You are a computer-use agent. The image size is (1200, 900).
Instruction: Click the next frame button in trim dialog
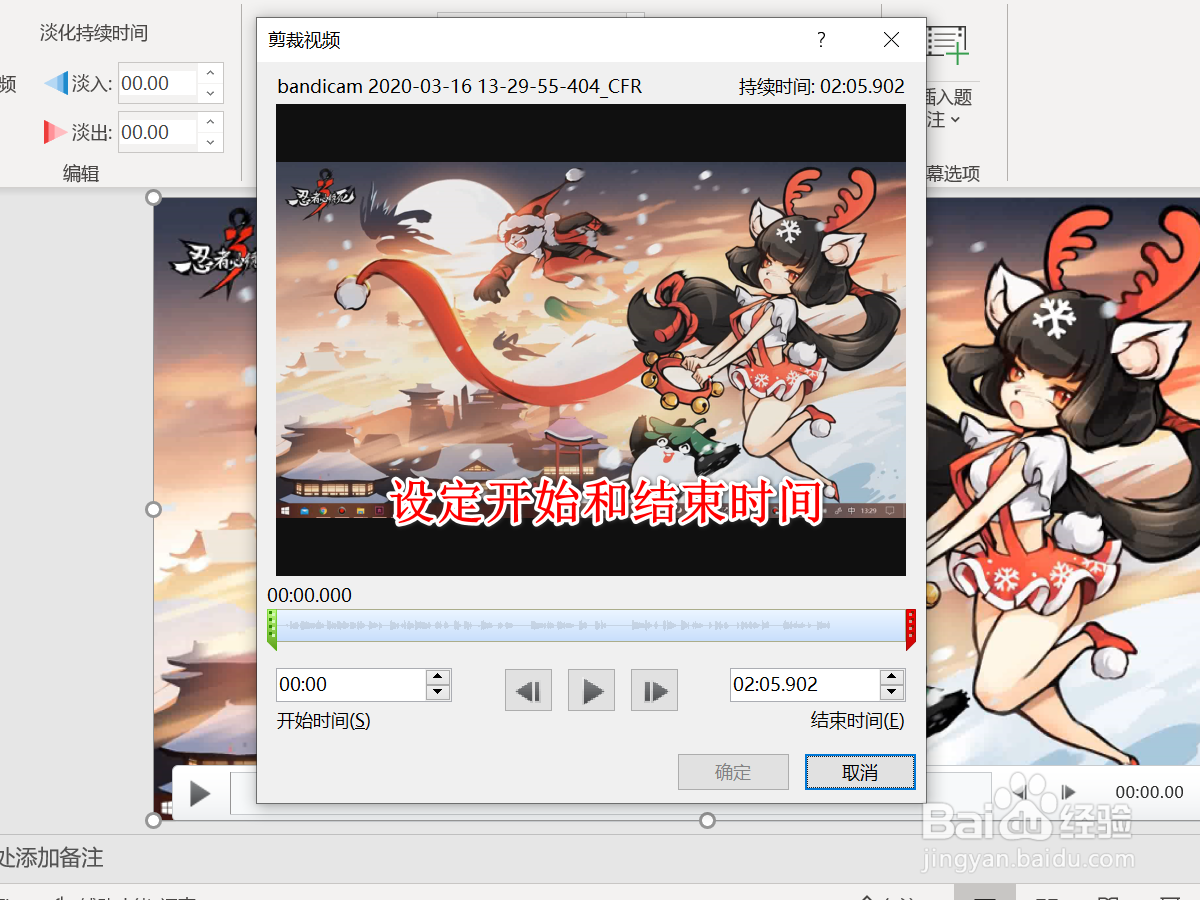tap(654, 690)
